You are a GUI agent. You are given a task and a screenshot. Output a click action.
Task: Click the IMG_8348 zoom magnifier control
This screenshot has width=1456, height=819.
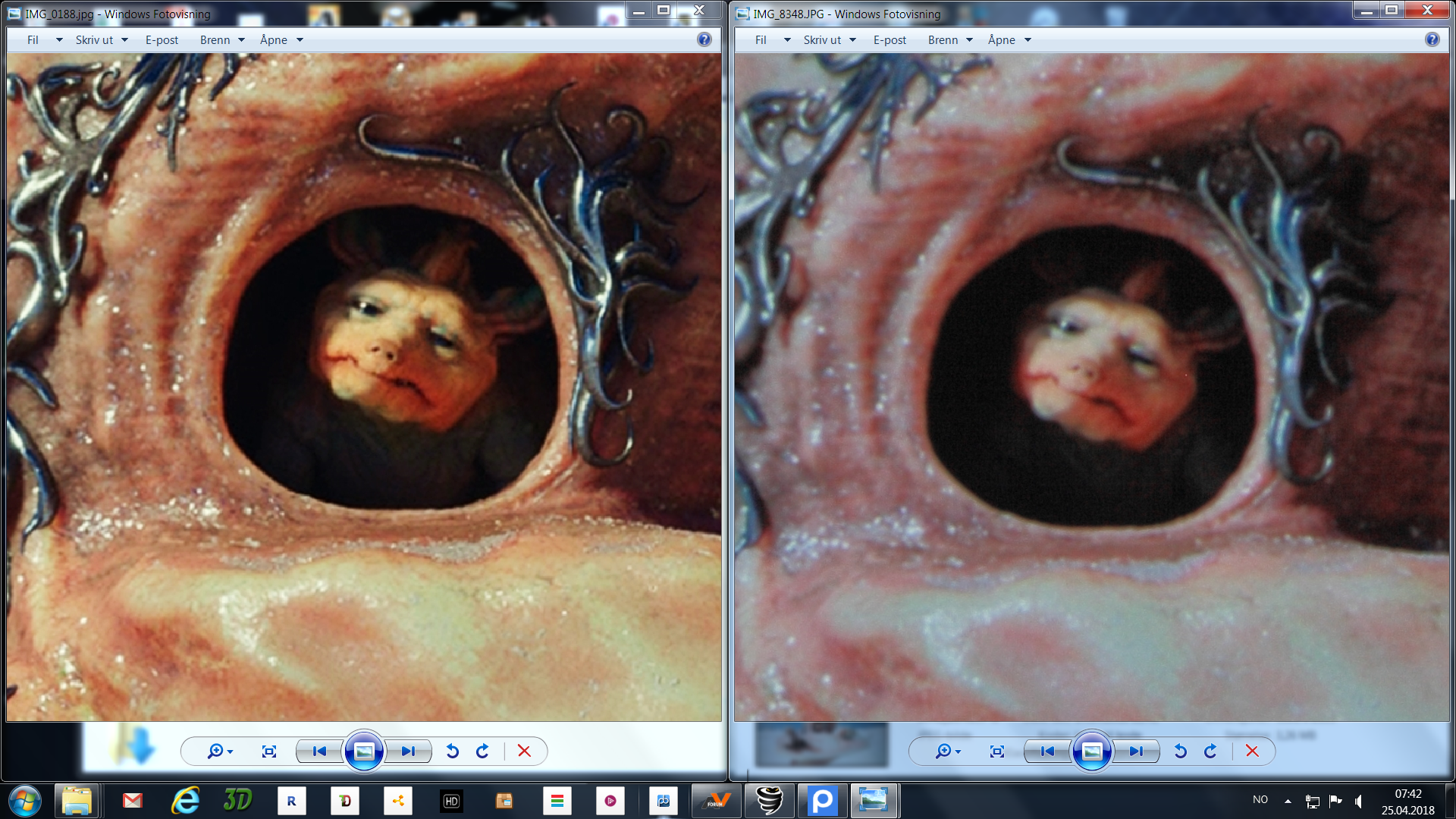point(943,751)
